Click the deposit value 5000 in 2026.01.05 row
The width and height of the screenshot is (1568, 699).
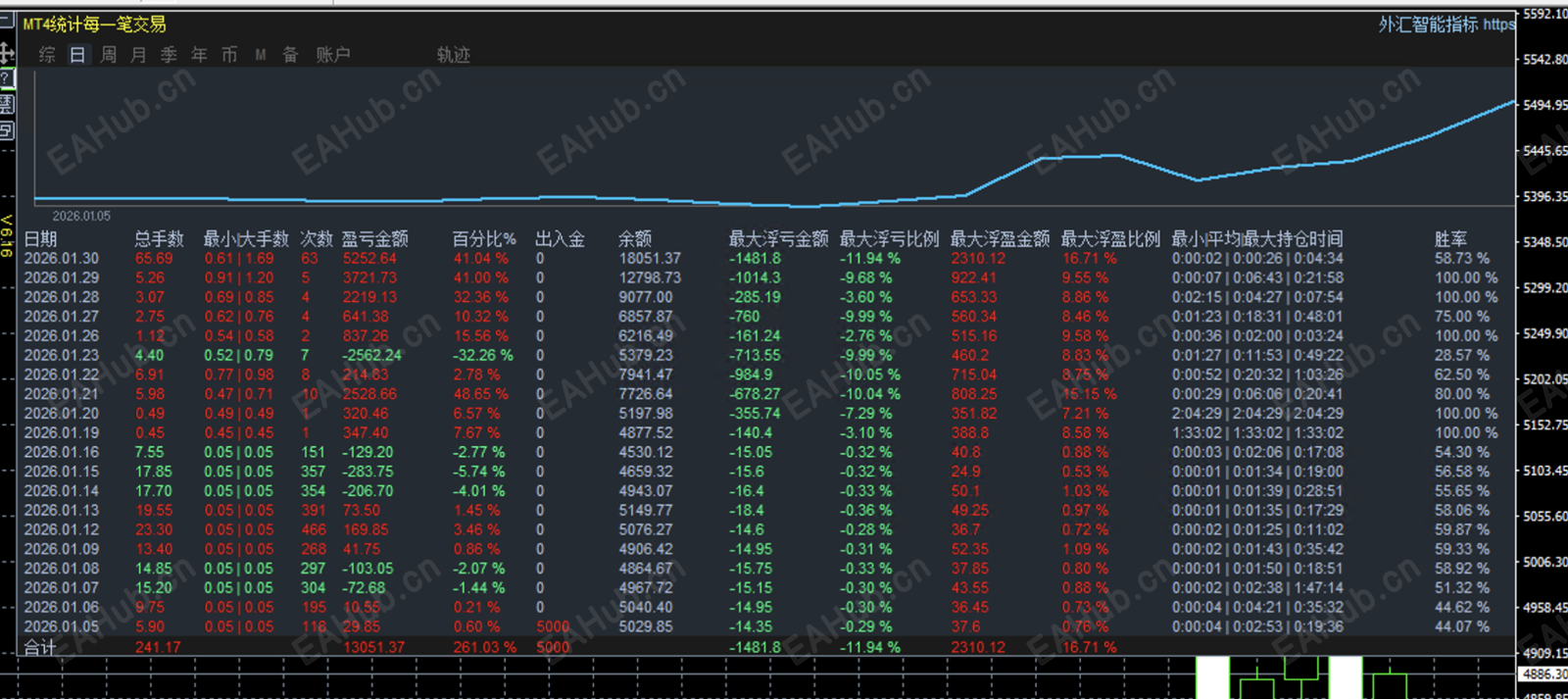553,626
